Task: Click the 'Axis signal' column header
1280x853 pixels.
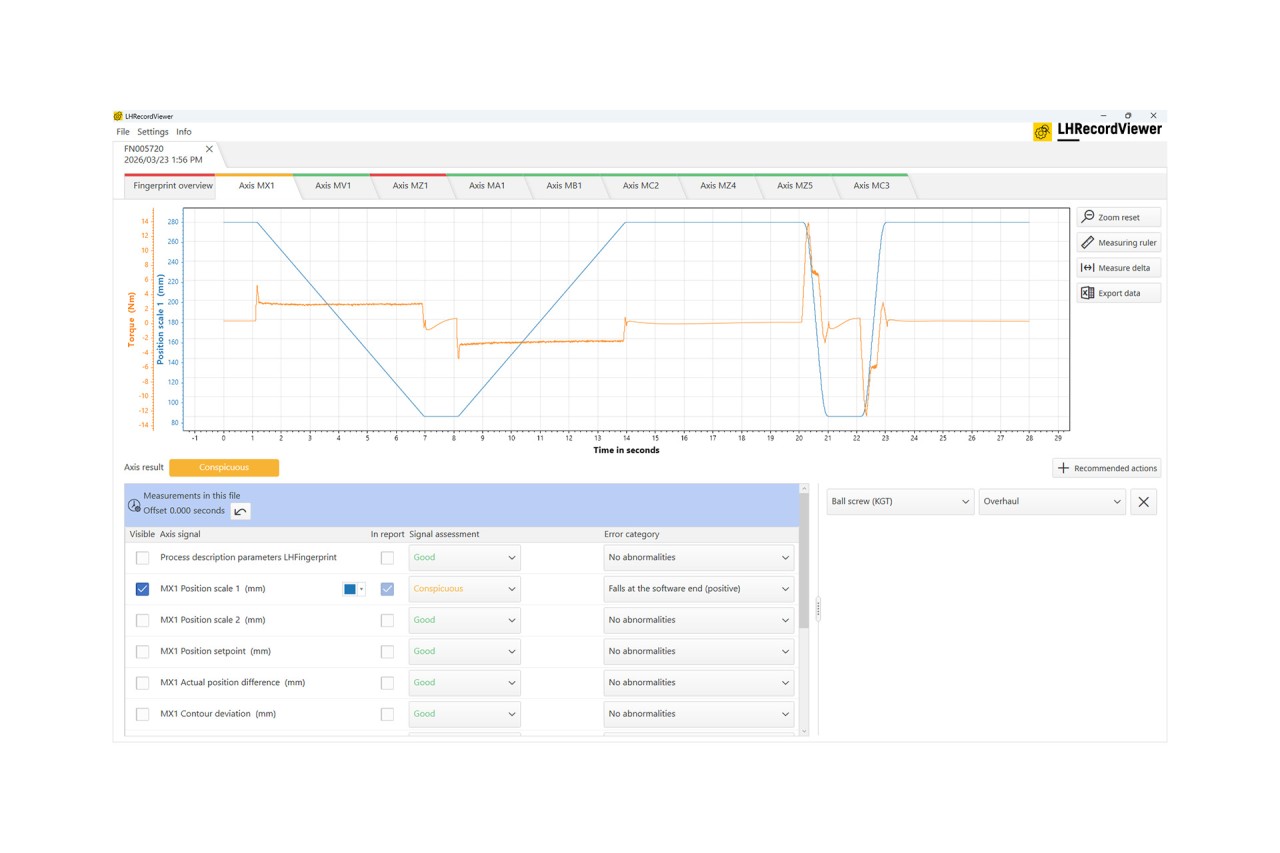Action: 180,534
